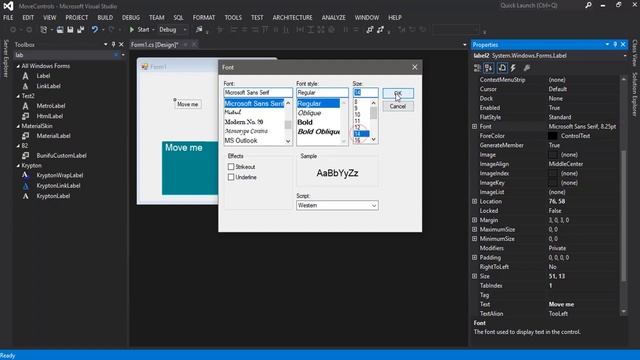Select the Label control in Toolbox

[x=43, y=76]
